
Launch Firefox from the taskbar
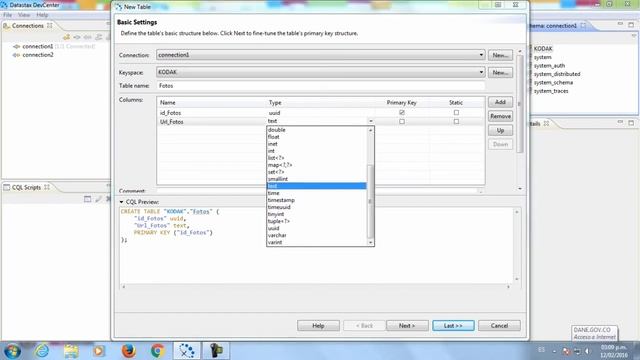tap(129, 351)
